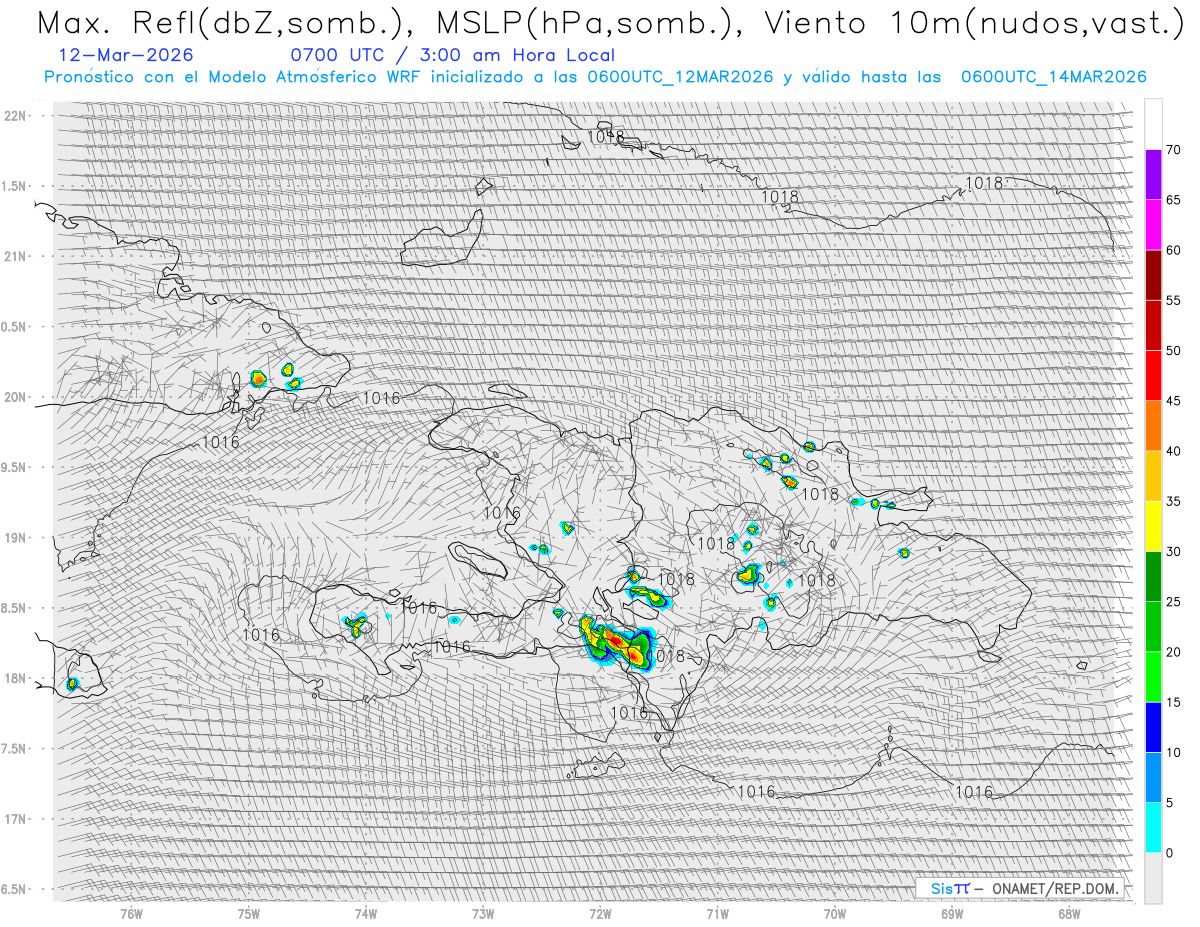1200x927 pixels.
Task: Click the 72W longitude axis label
Action: (x=600, y=914)
